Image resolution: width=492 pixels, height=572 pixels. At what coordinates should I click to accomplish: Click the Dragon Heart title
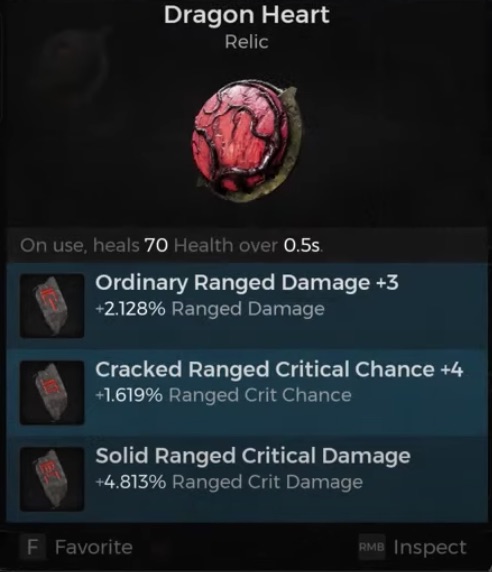coord(247,16)
